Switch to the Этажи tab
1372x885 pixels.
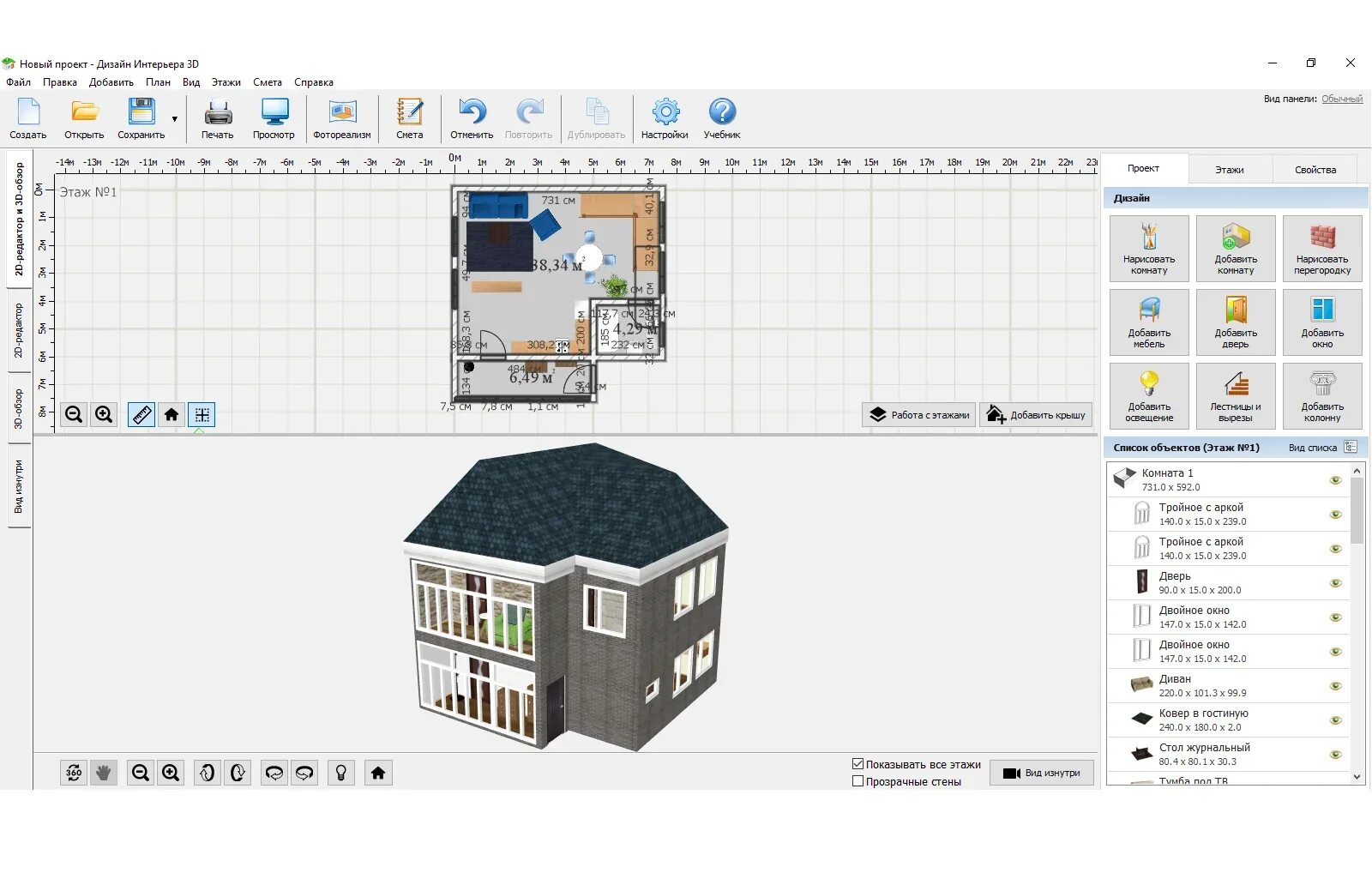[x=1230, y=170]
